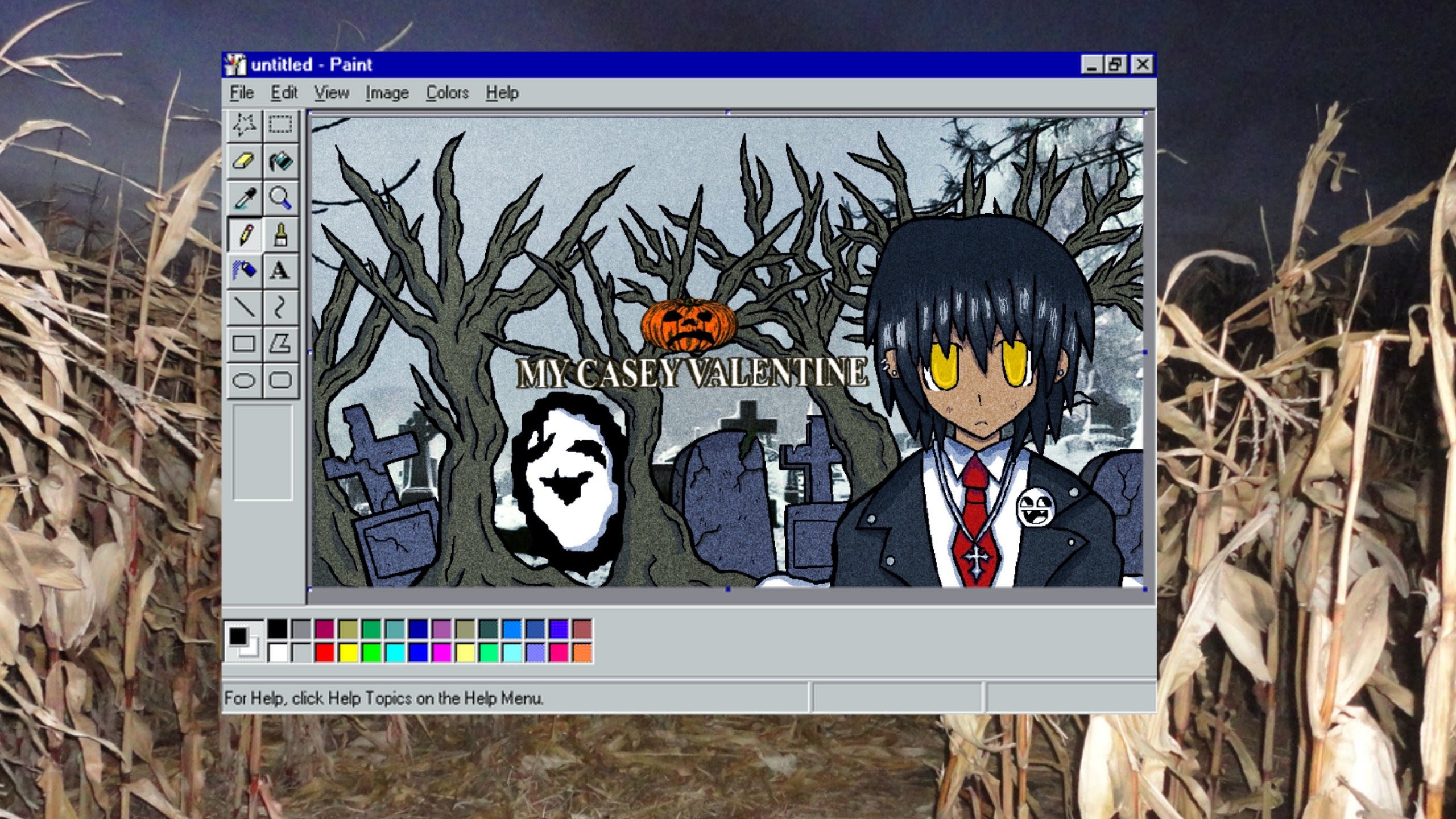
Task: Open the Colors menu
Action: (x=447, y=93)
